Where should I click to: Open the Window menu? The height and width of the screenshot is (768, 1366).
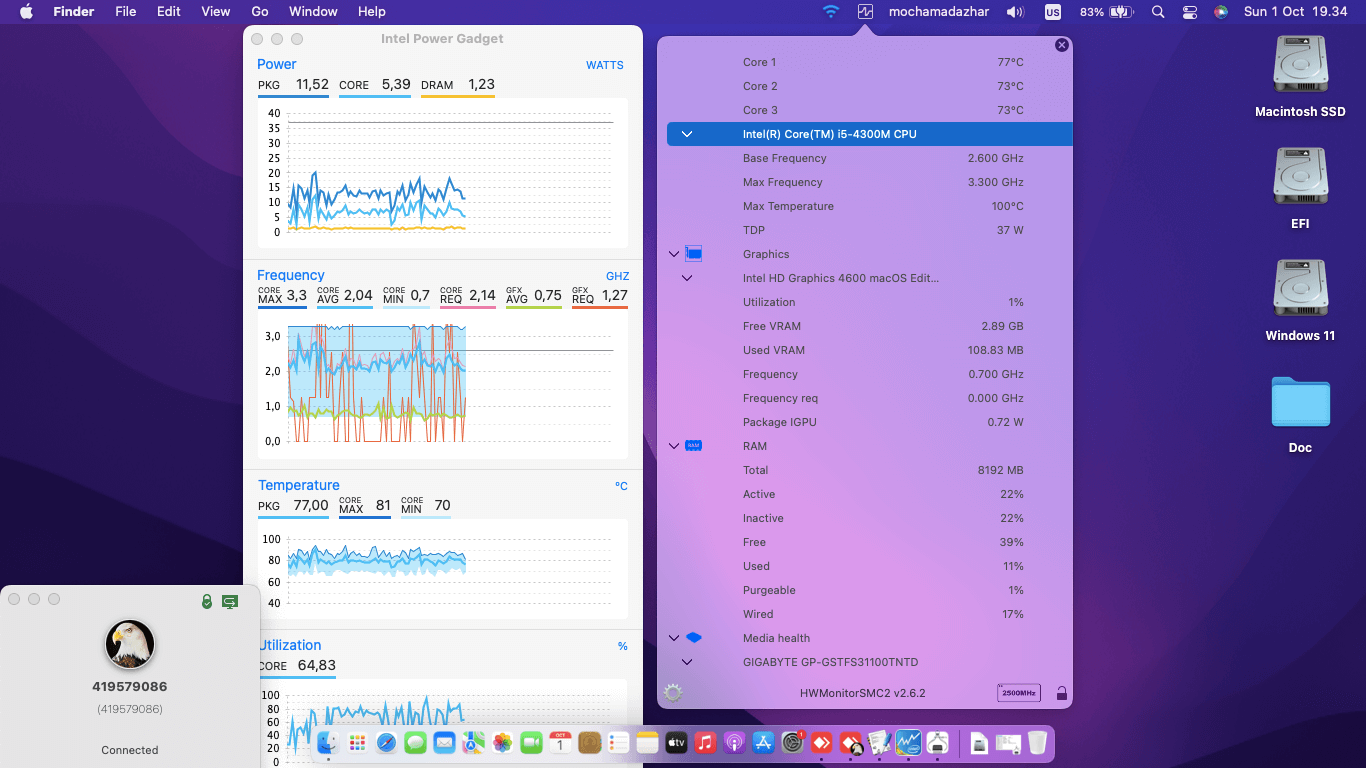[313, 11]
